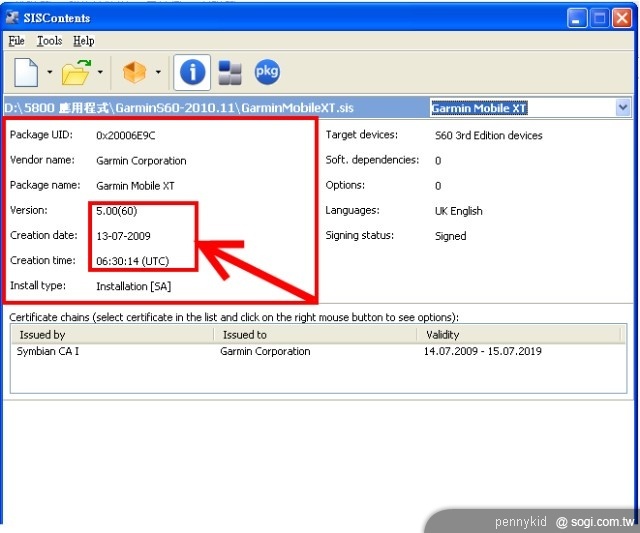Screen dimensions: 640x533
Task: Open the New file dropdown arrow
Action: 50,72
